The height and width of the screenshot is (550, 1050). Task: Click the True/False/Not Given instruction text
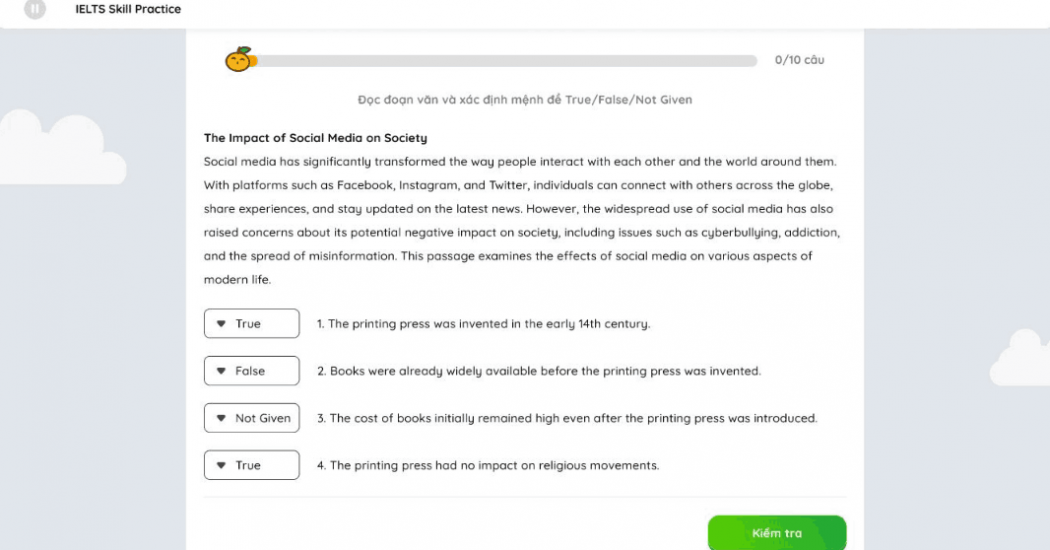[524, 100]
